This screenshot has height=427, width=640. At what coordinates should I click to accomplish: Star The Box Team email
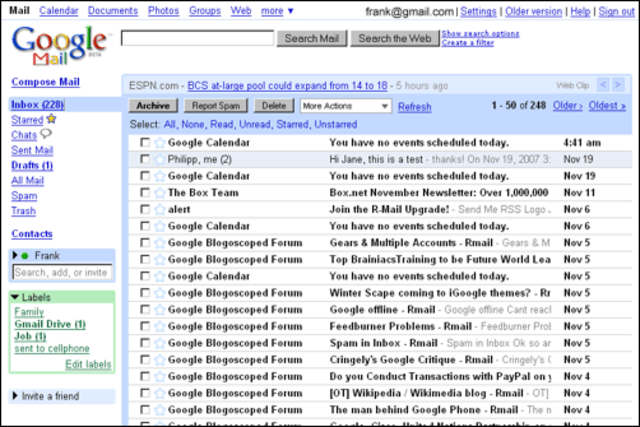(160, 193)
